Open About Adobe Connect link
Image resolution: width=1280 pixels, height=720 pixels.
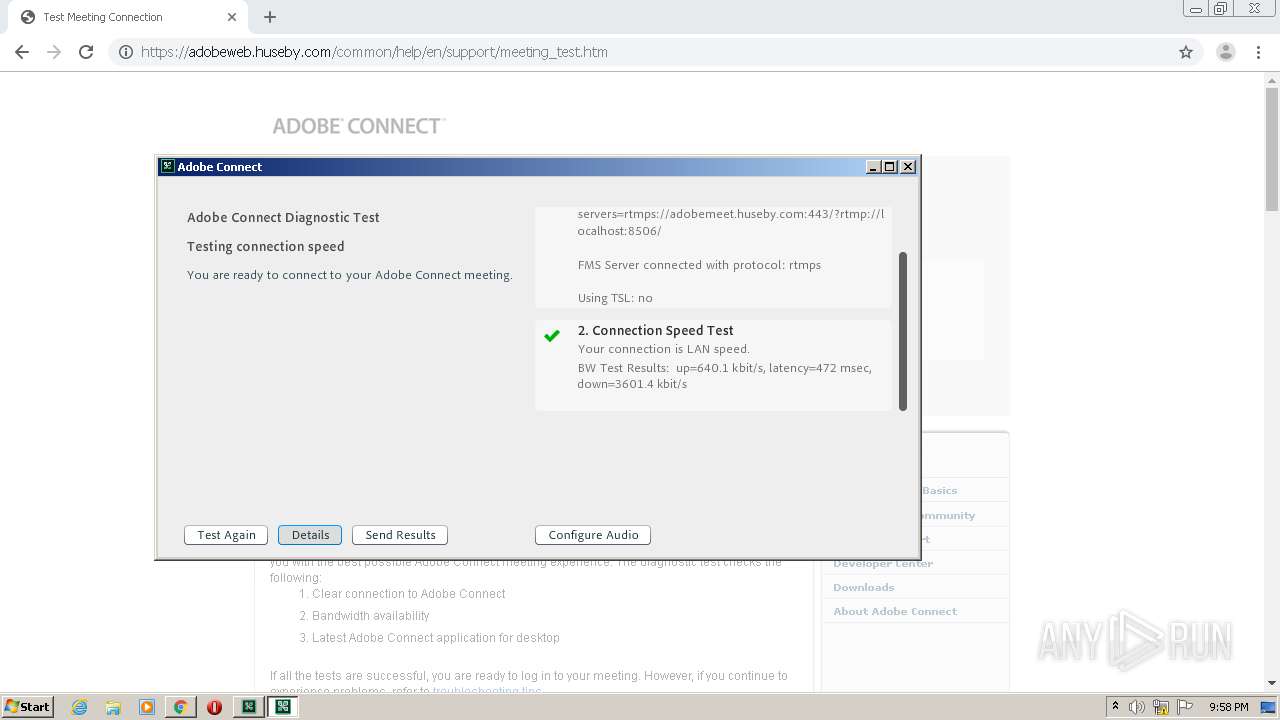tap(895, 611)
